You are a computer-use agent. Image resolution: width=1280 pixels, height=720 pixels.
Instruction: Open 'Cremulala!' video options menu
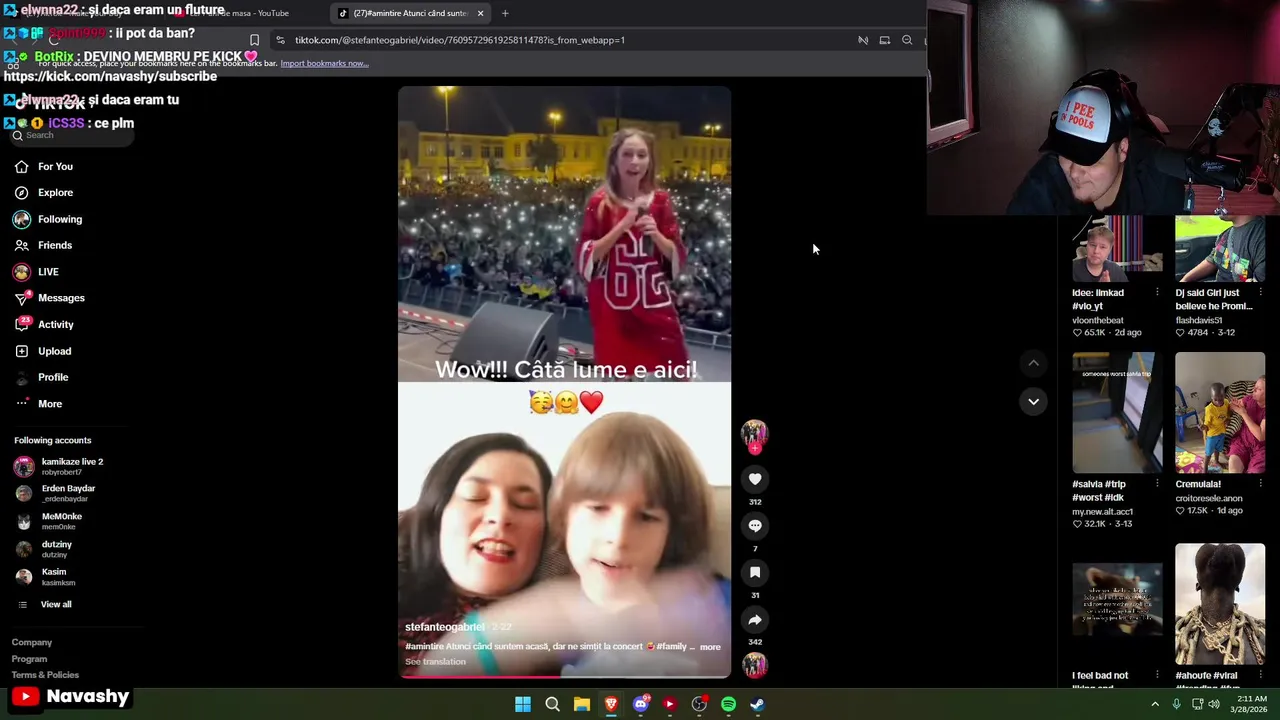tap(1259, 484)
